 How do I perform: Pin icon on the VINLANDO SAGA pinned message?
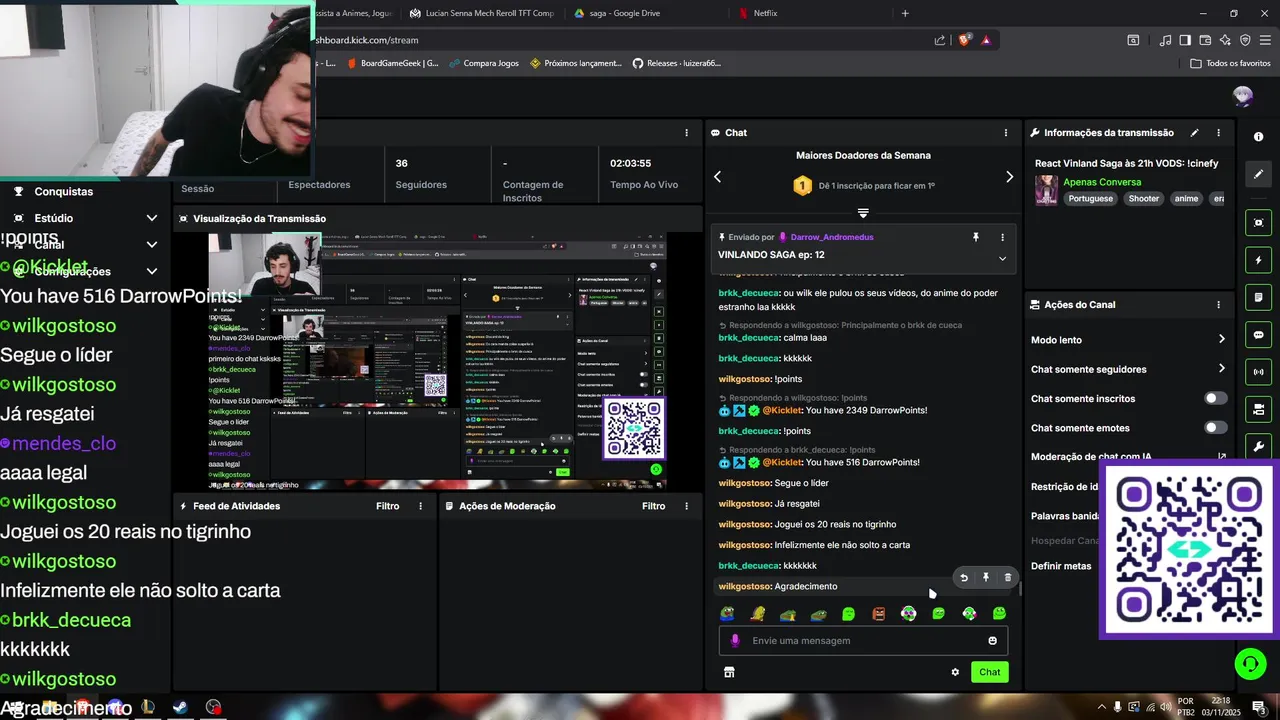tap(976, 237)
